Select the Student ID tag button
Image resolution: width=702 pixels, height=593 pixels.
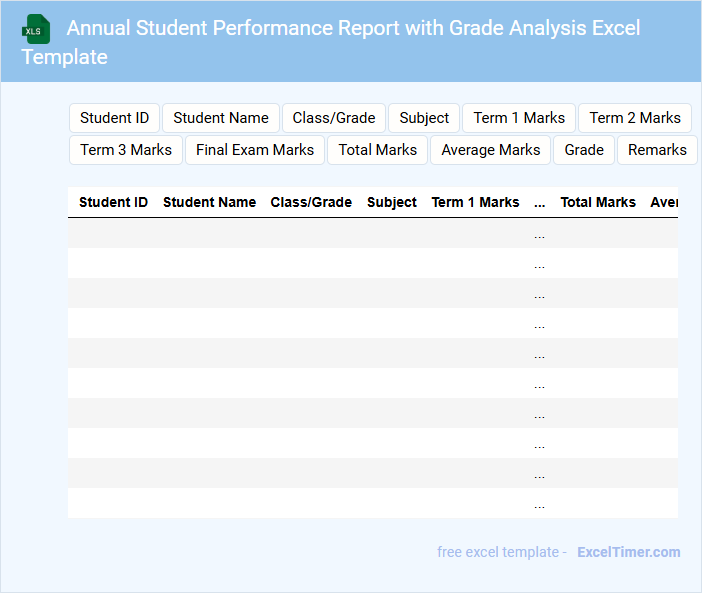tap(114, 118)
